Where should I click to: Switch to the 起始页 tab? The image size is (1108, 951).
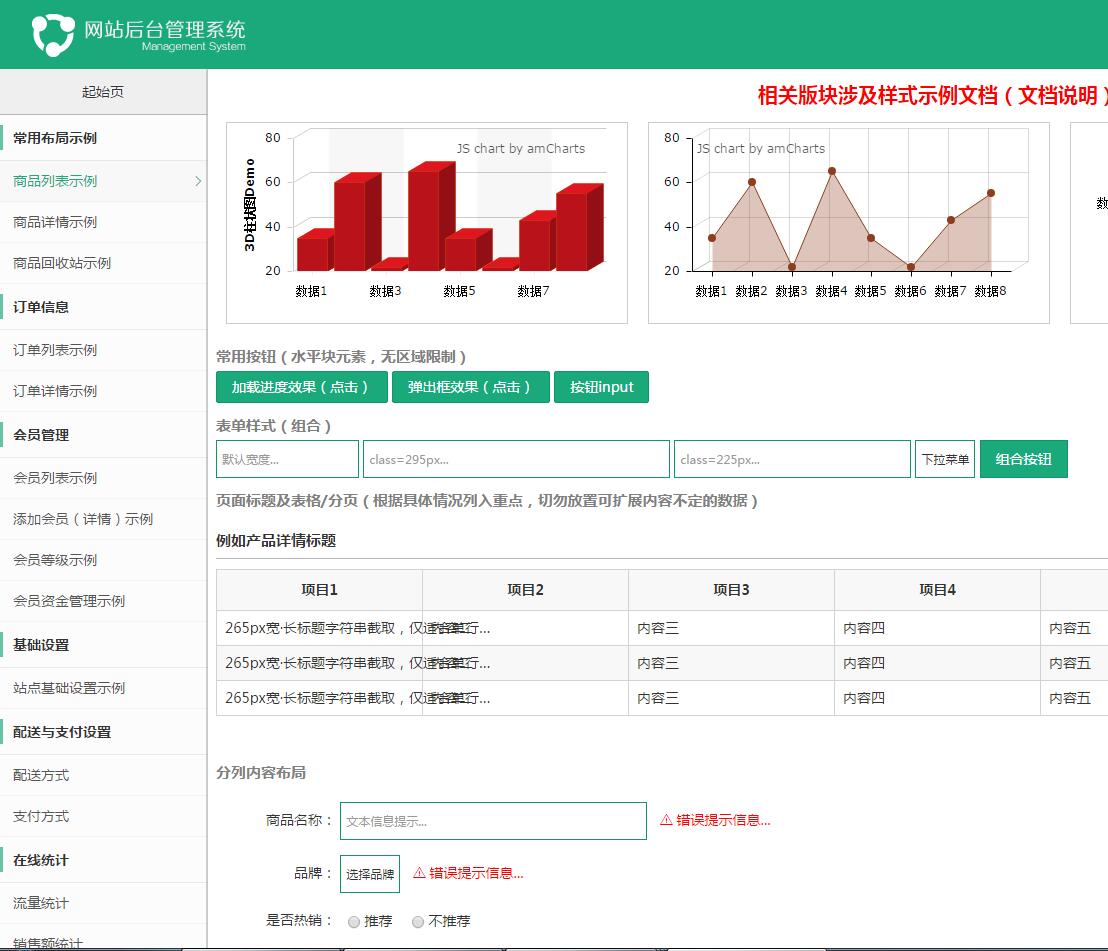pyautogui.click(x=103, y=91)
